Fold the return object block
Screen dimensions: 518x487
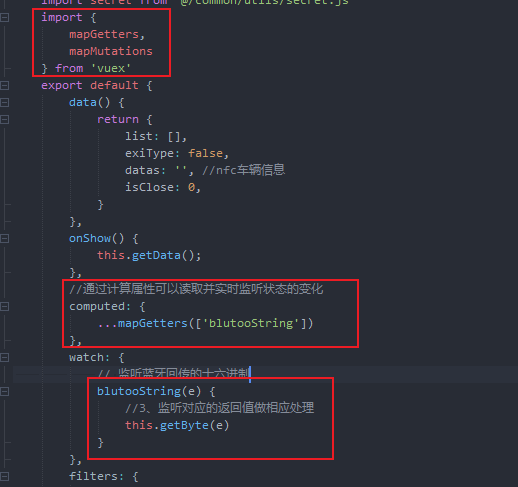(x=4, y=119)
